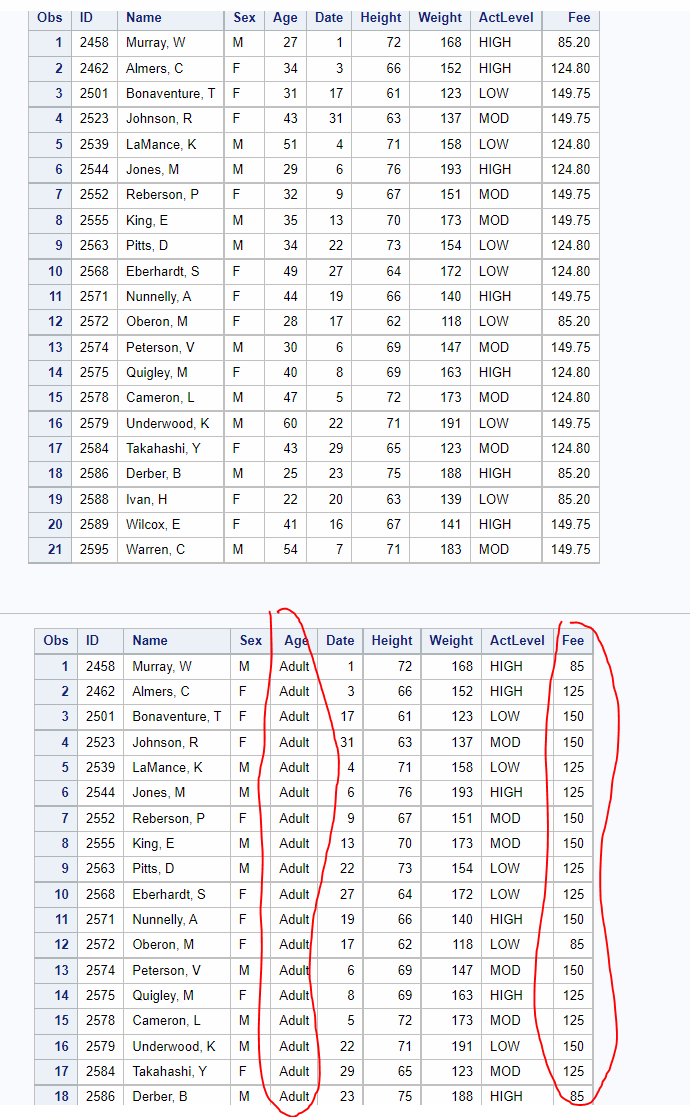Select 149.75 fee in Johnson, R row
The width and height of the screenshot is (690, 1117).
(570, 118)
